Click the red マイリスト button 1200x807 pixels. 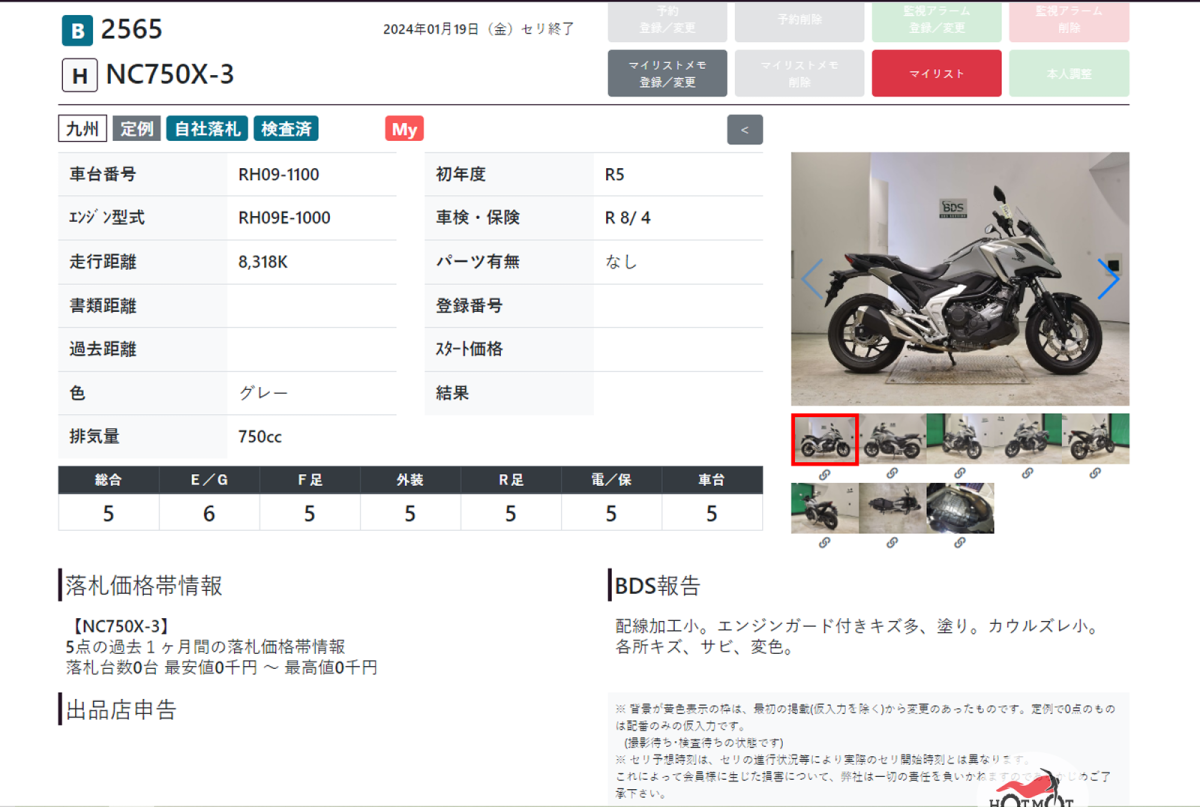coord(936,73)
